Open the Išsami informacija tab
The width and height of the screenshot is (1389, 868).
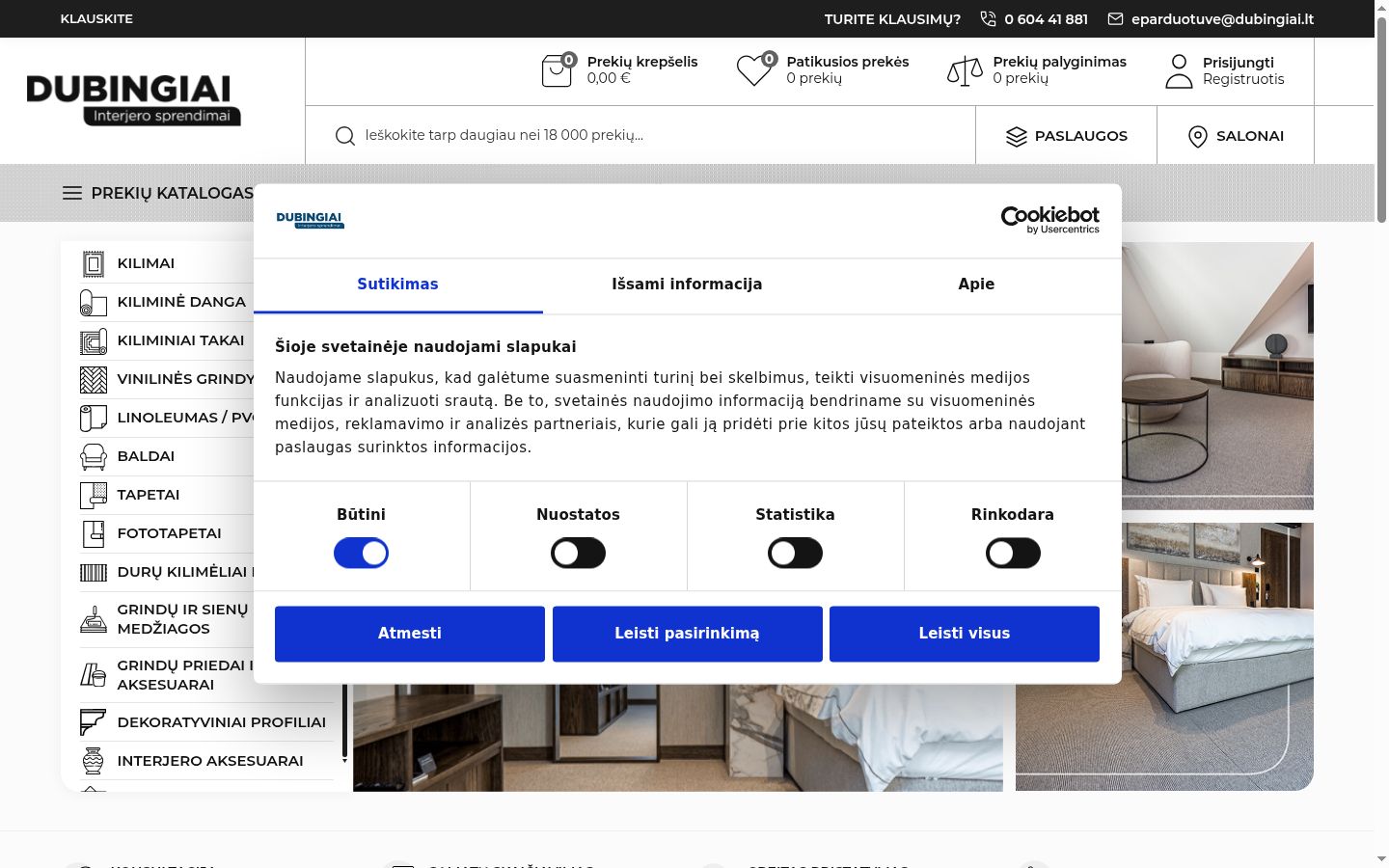[x=687, y=285]
